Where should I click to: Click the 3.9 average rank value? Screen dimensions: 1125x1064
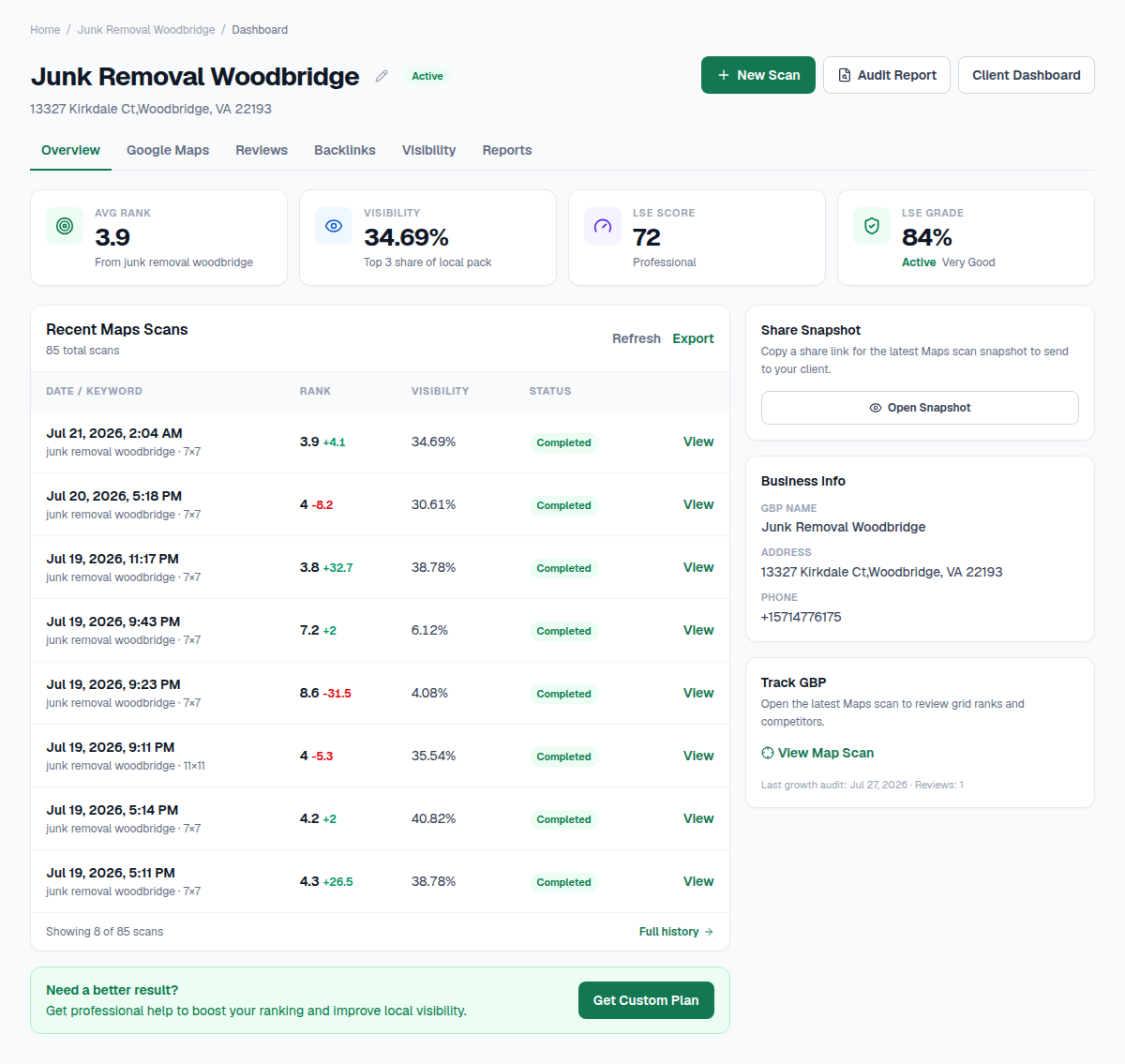(112, 237)
